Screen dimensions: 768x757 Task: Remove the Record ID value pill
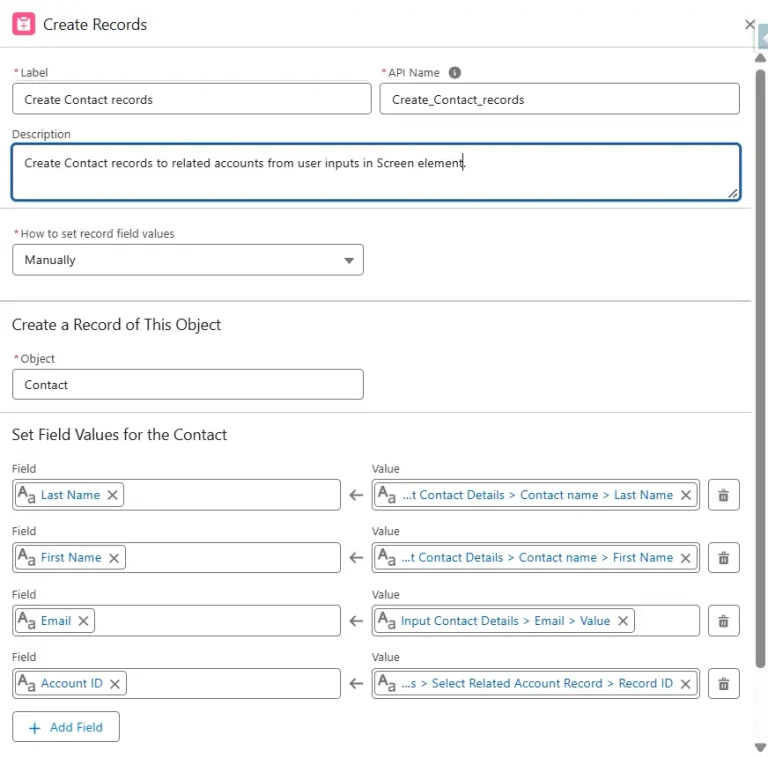[686, 684]
